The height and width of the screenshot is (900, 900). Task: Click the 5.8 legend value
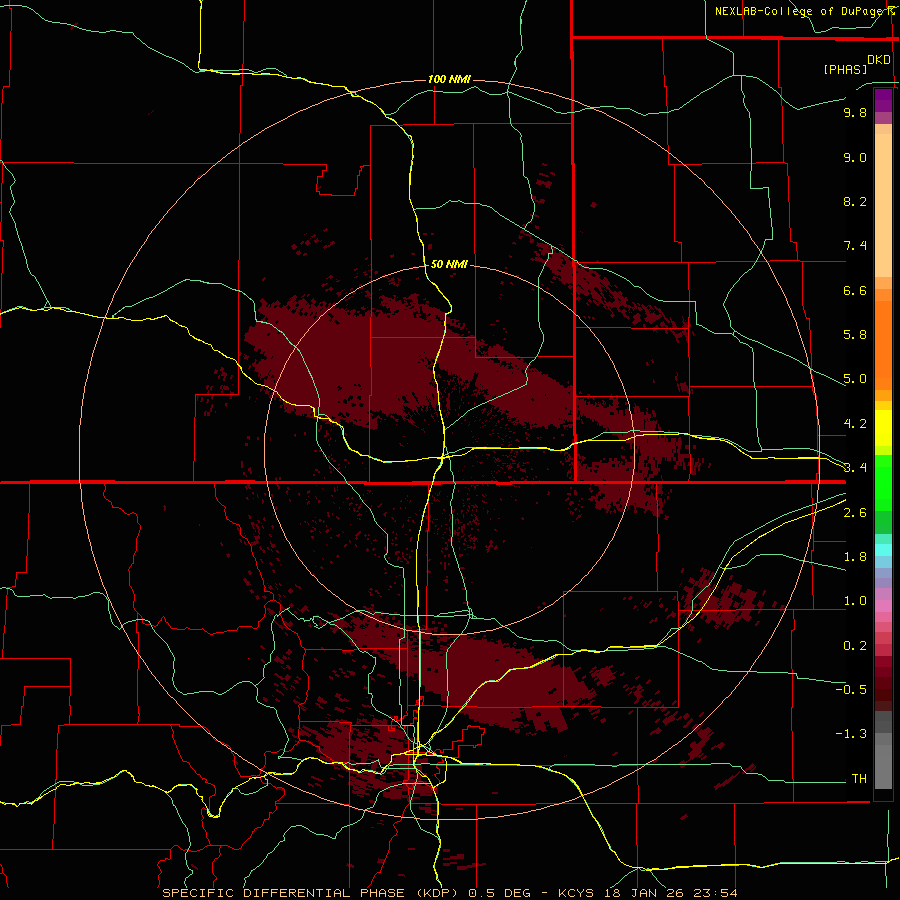[x=855, y=335]
